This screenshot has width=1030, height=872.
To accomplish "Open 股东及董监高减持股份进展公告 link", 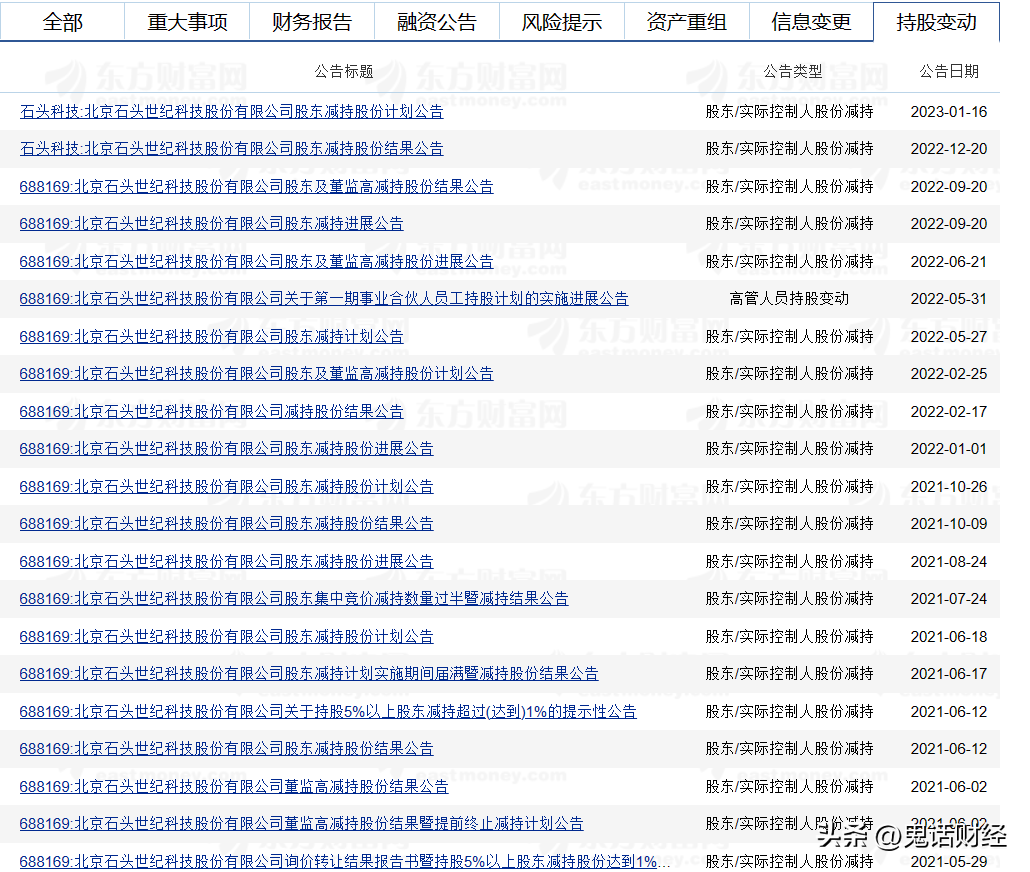I will click(x=257, y=262).
